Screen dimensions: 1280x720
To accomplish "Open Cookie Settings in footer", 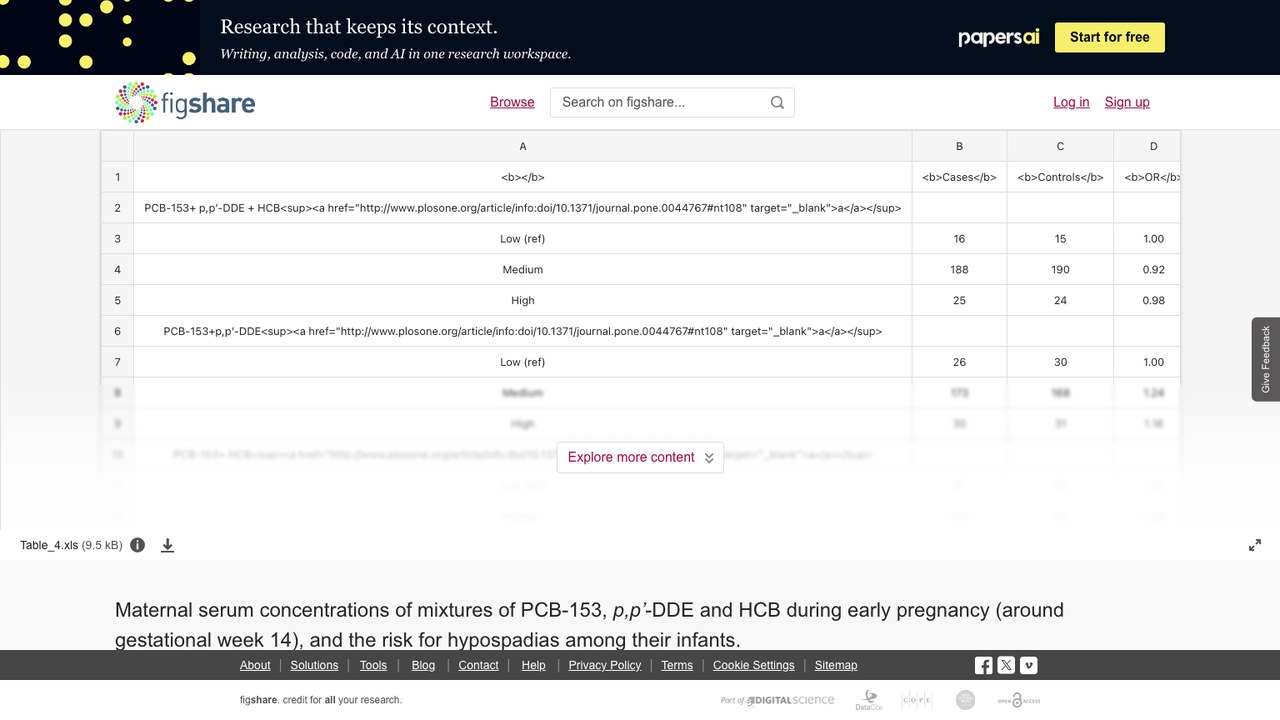I will point(754,665).
